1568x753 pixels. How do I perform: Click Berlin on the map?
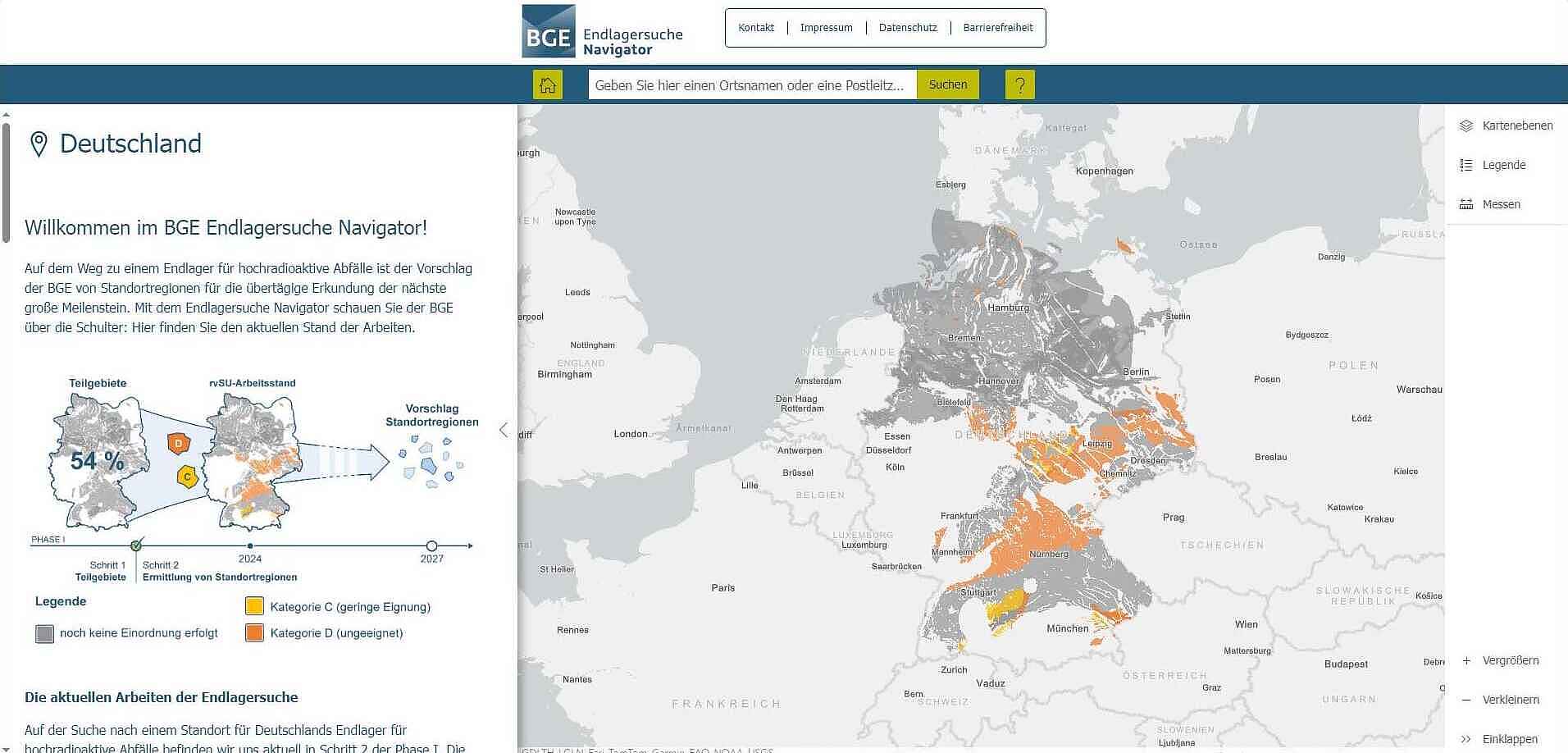[1136, 372]
